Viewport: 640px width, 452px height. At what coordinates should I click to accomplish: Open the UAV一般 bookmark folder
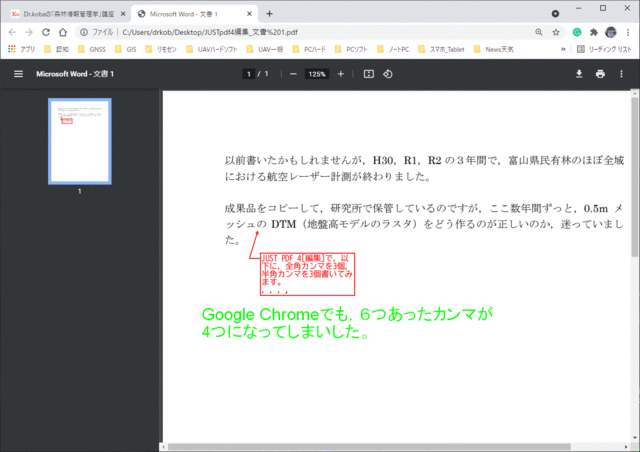265,49
